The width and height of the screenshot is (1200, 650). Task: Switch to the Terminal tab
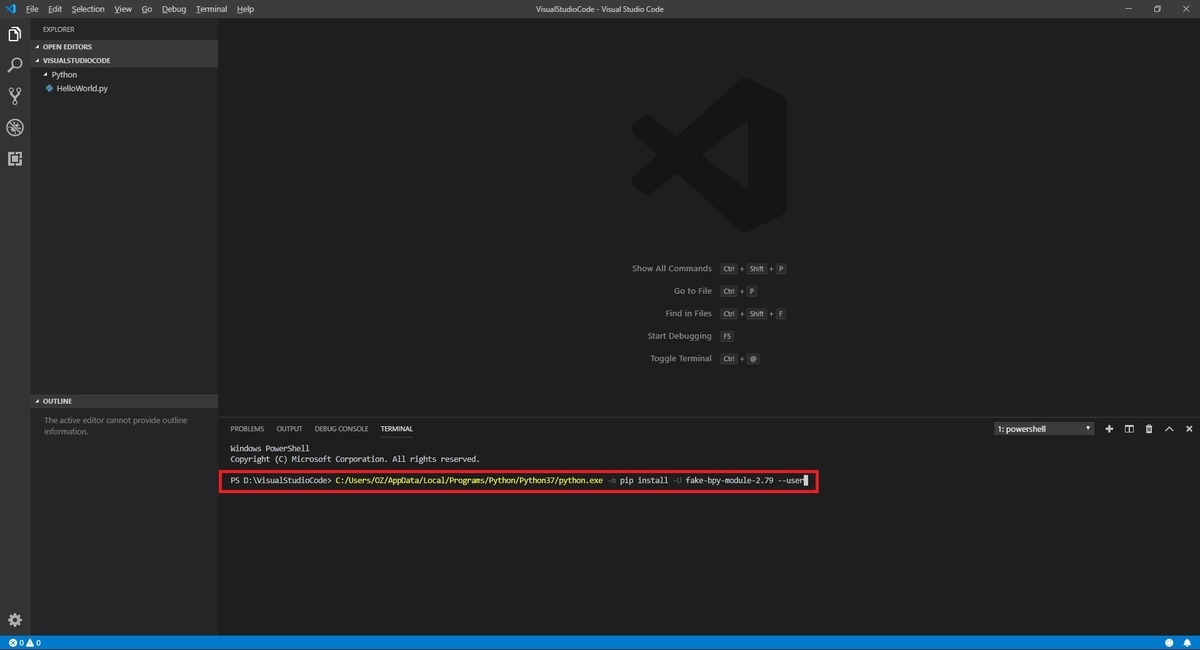396,429
